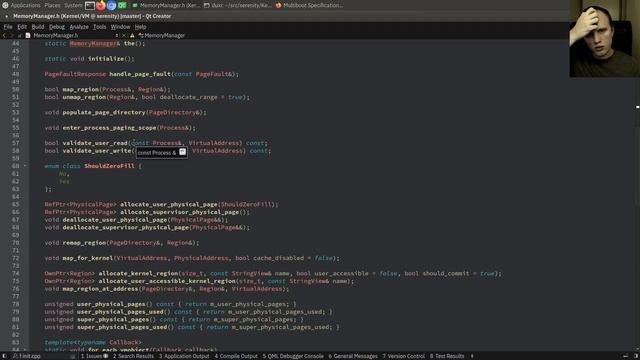The width and height of the screenshot is (640, 360).
Task: Click the vertical scrollbar of the code editor
Action: 637,194
